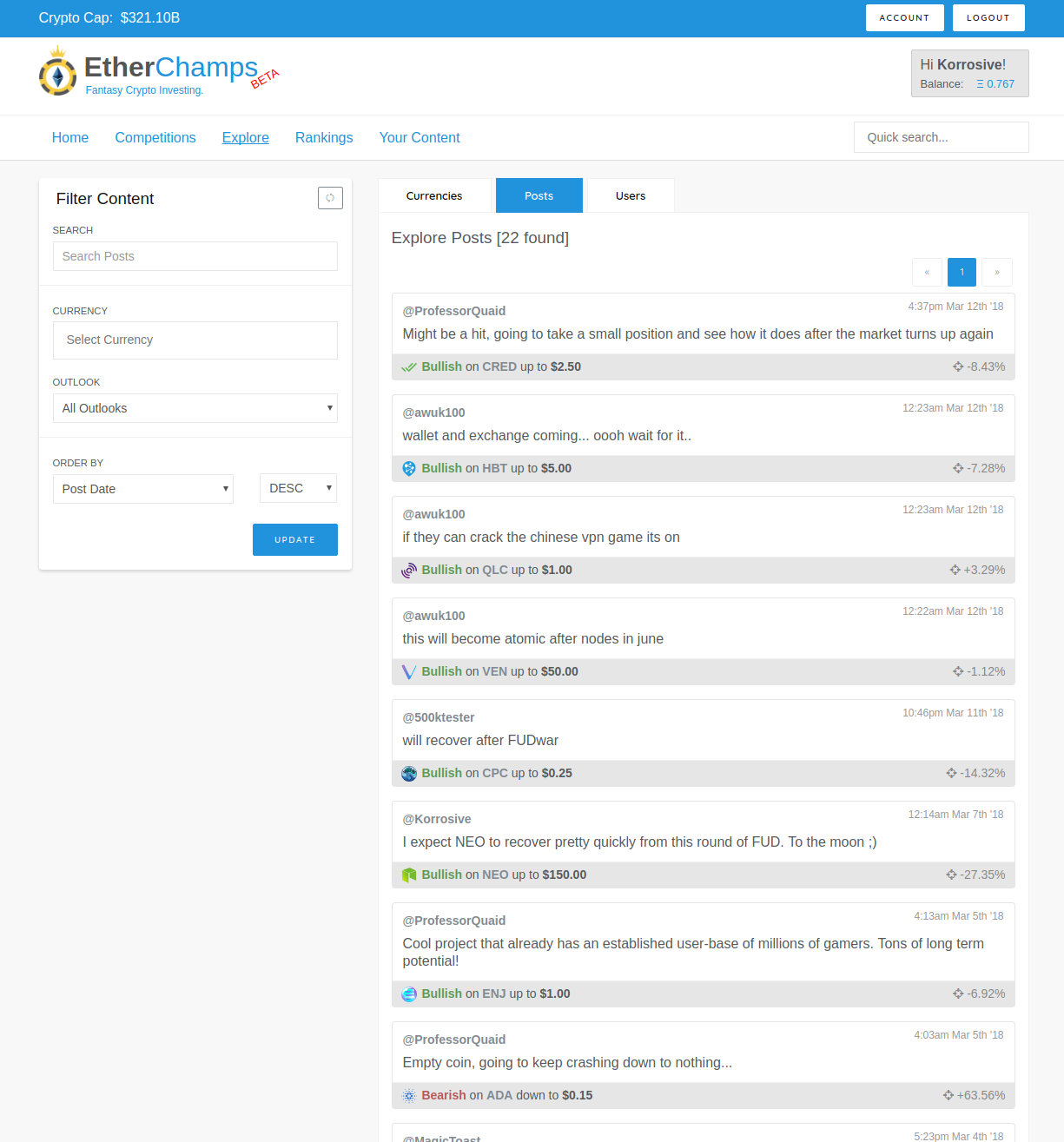Click target icon beside -1.12%
Screen dimensions: 1064x1142
point(958,672)
